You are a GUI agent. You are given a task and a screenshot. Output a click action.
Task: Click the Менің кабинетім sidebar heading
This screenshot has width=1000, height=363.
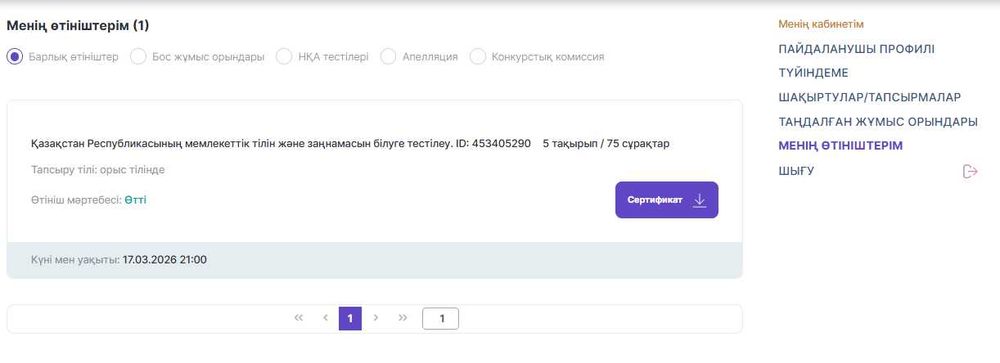coord(821,24)
